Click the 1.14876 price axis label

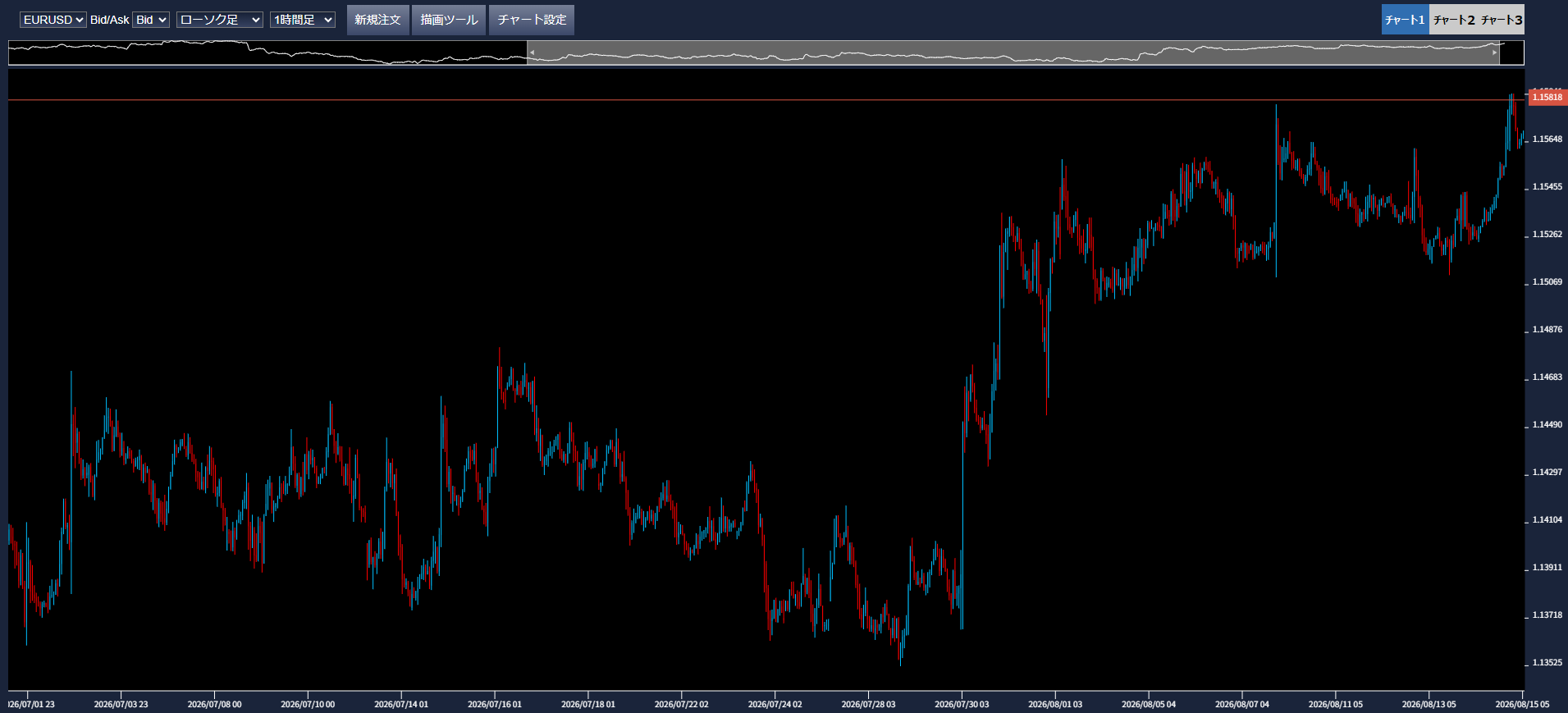(x=1547, y=330)
